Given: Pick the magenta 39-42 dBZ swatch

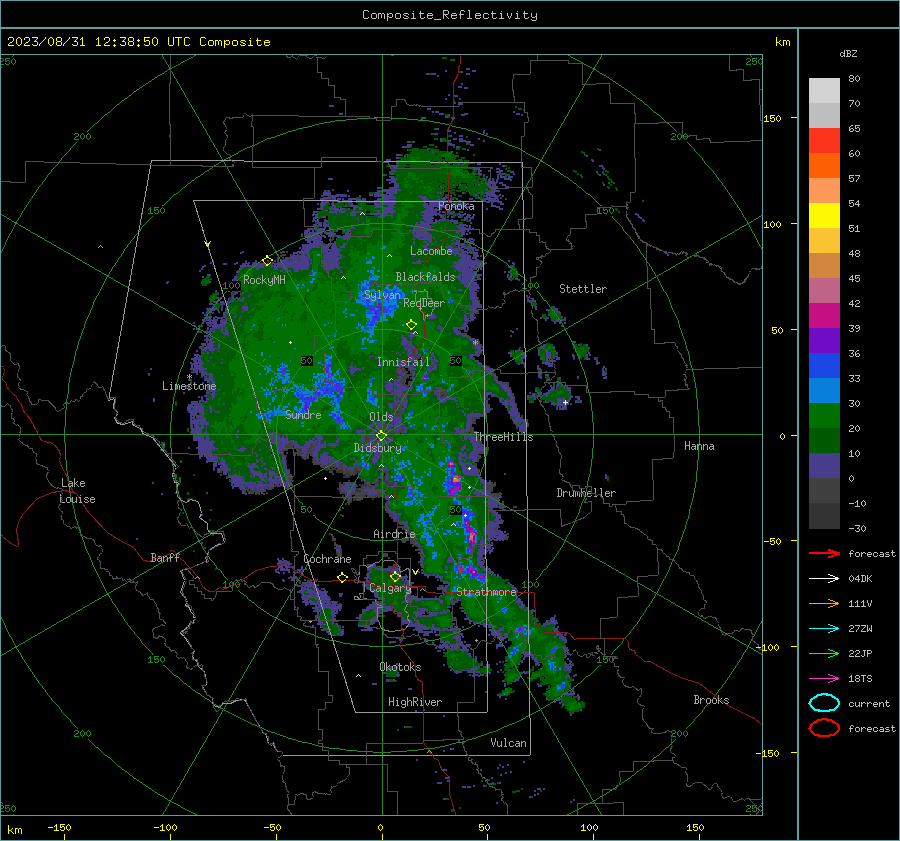Looking at the screenshot, I should tap(824, 316).
